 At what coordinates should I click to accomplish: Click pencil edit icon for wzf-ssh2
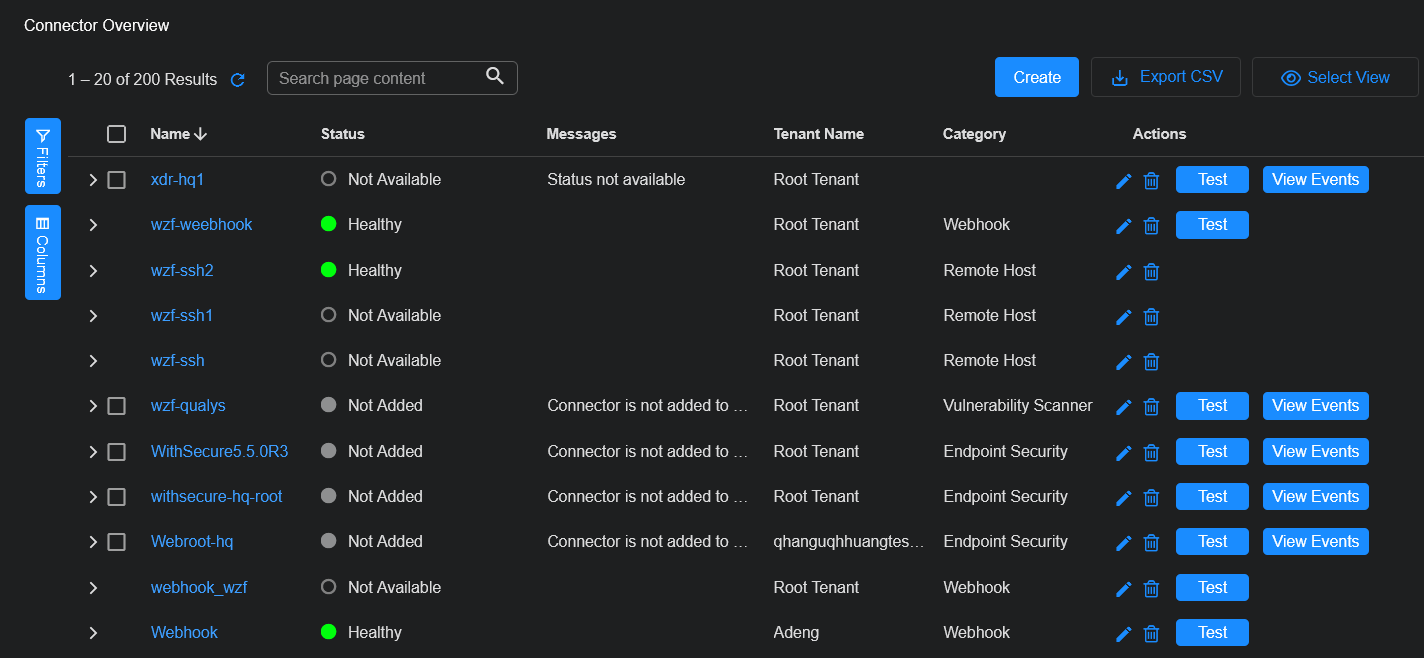1123,272
